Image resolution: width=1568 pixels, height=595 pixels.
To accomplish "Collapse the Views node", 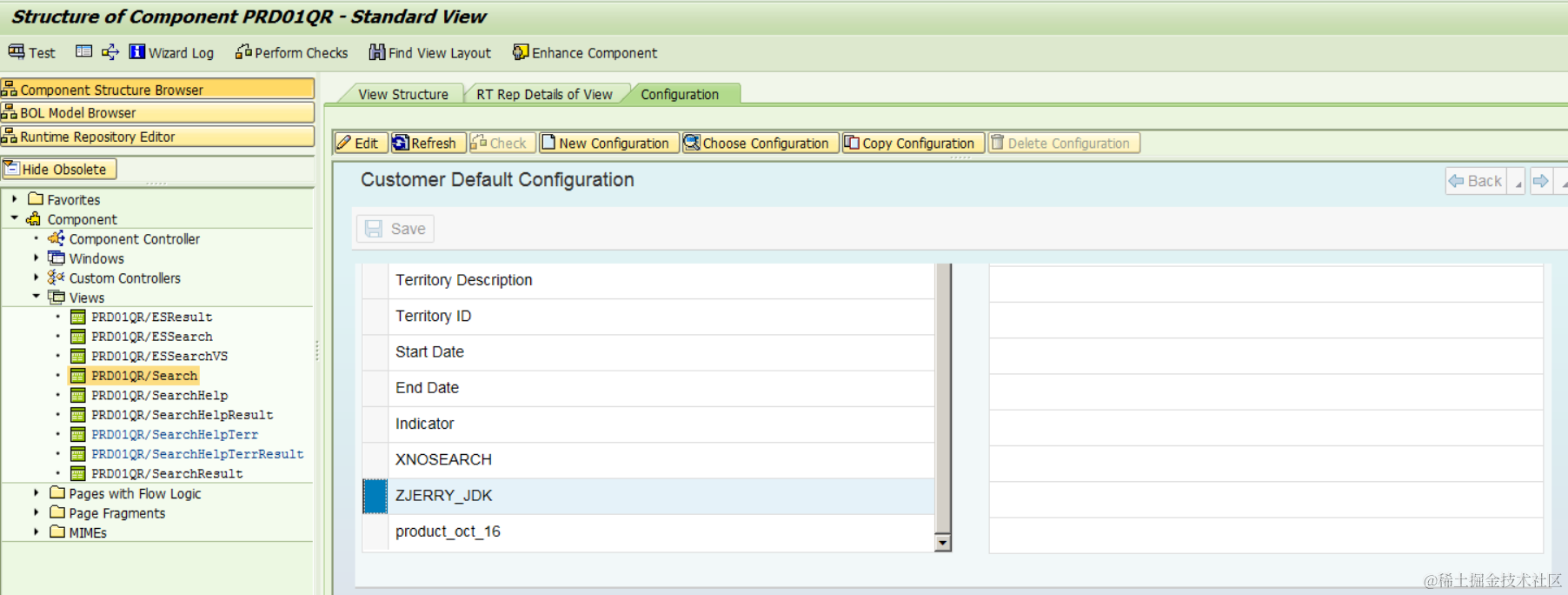I will point(37,297).
